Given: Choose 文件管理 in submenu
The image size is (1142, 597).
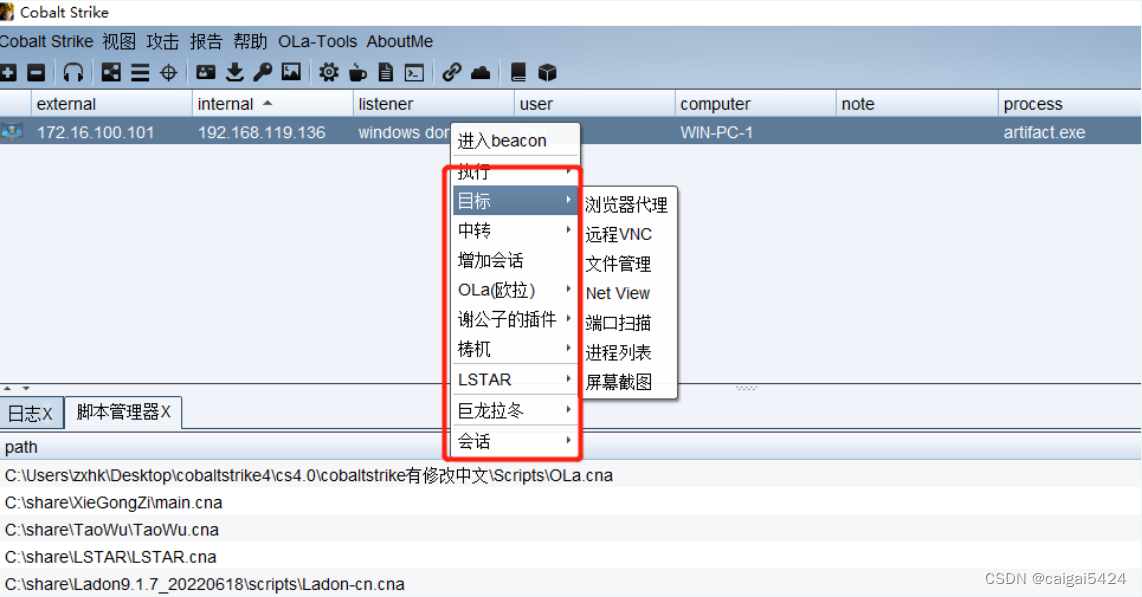Looking at the screenshot, I should [x=628, y=264].
